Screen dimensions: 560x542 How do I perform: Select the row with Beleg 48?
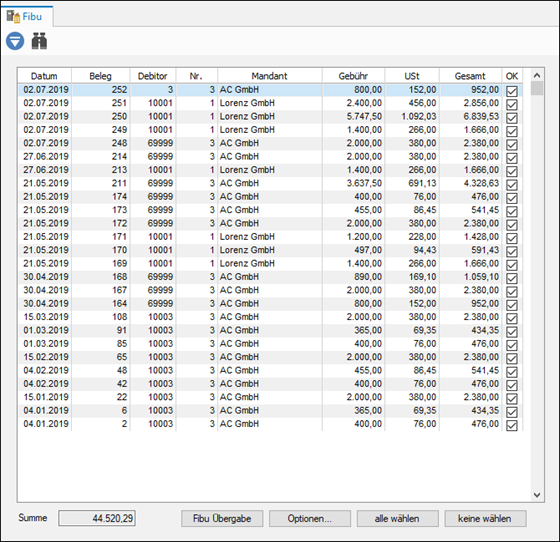pos(270,370)
